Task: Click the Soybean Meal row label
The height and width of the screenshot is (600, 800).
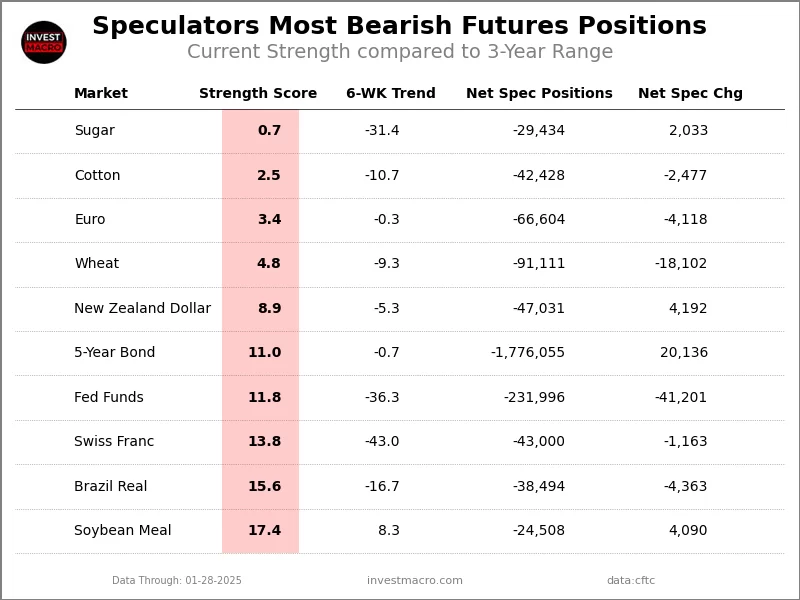Action: point(122,531)
